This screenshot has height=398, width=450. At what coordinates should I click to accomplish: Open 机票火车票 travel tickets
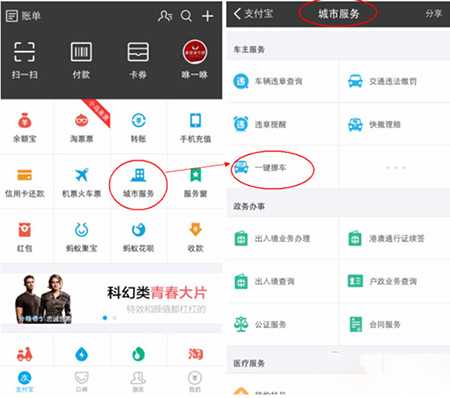[81, 183]
